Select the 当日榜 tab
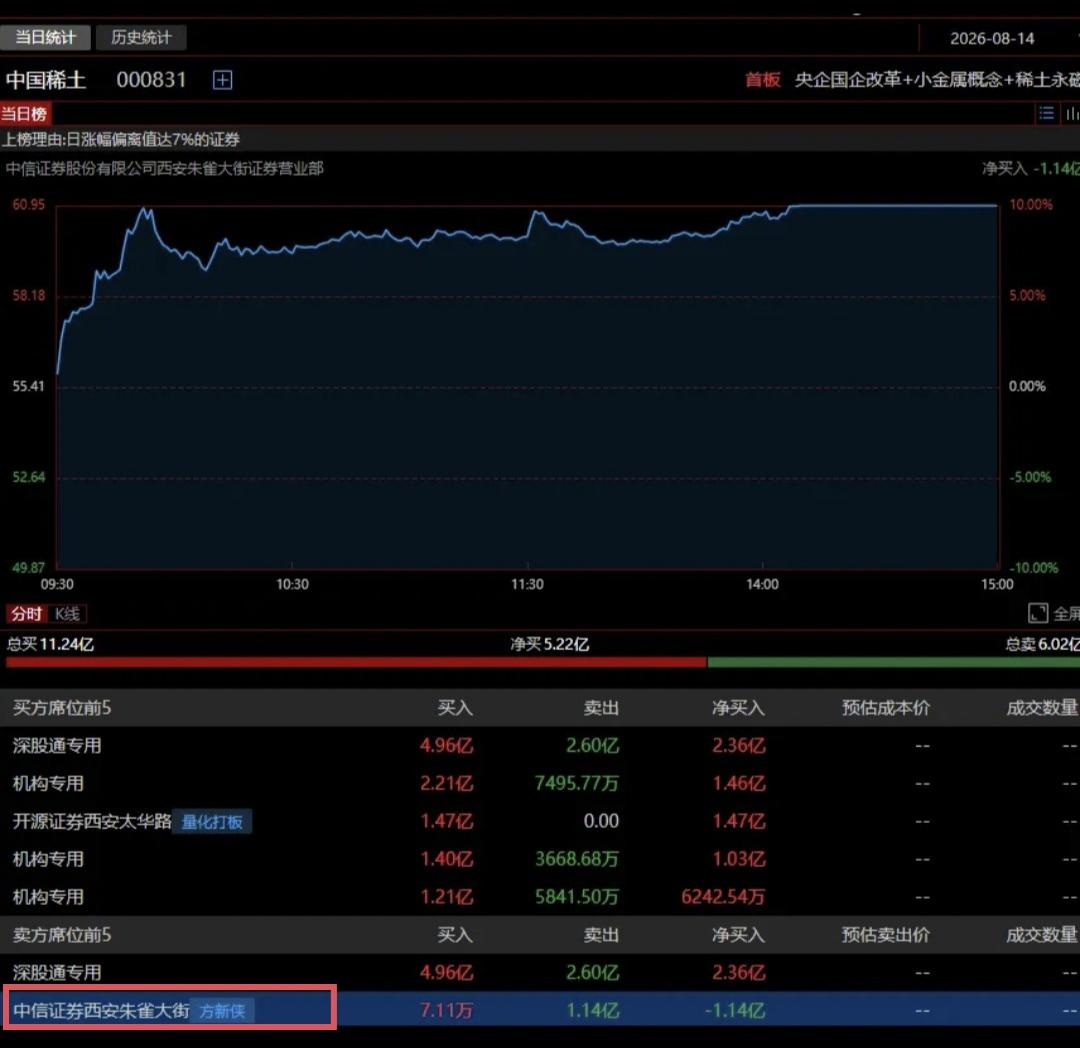1080x1048 pixels. pos(25,114)
